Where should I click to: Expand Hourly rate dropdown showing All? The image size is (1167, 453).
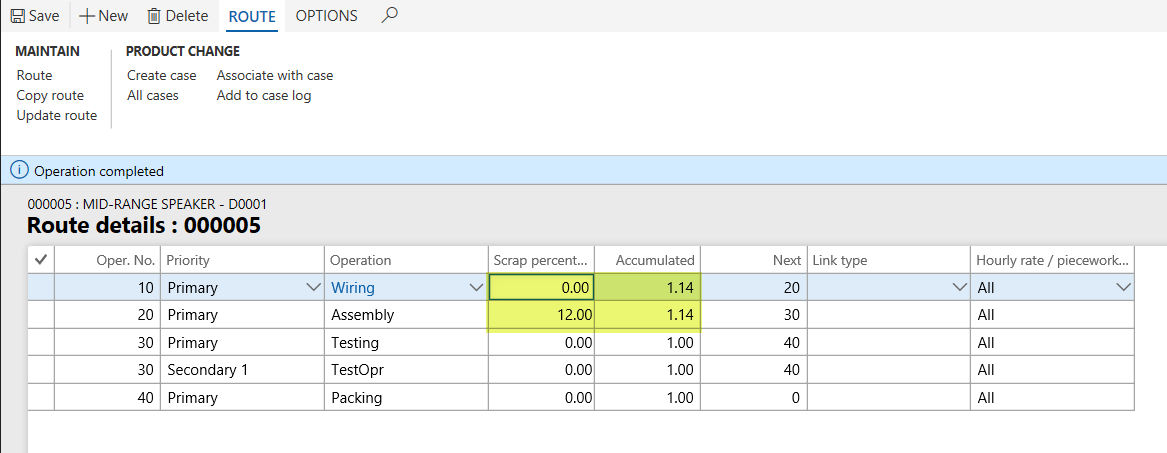(x=1120, y=288)
